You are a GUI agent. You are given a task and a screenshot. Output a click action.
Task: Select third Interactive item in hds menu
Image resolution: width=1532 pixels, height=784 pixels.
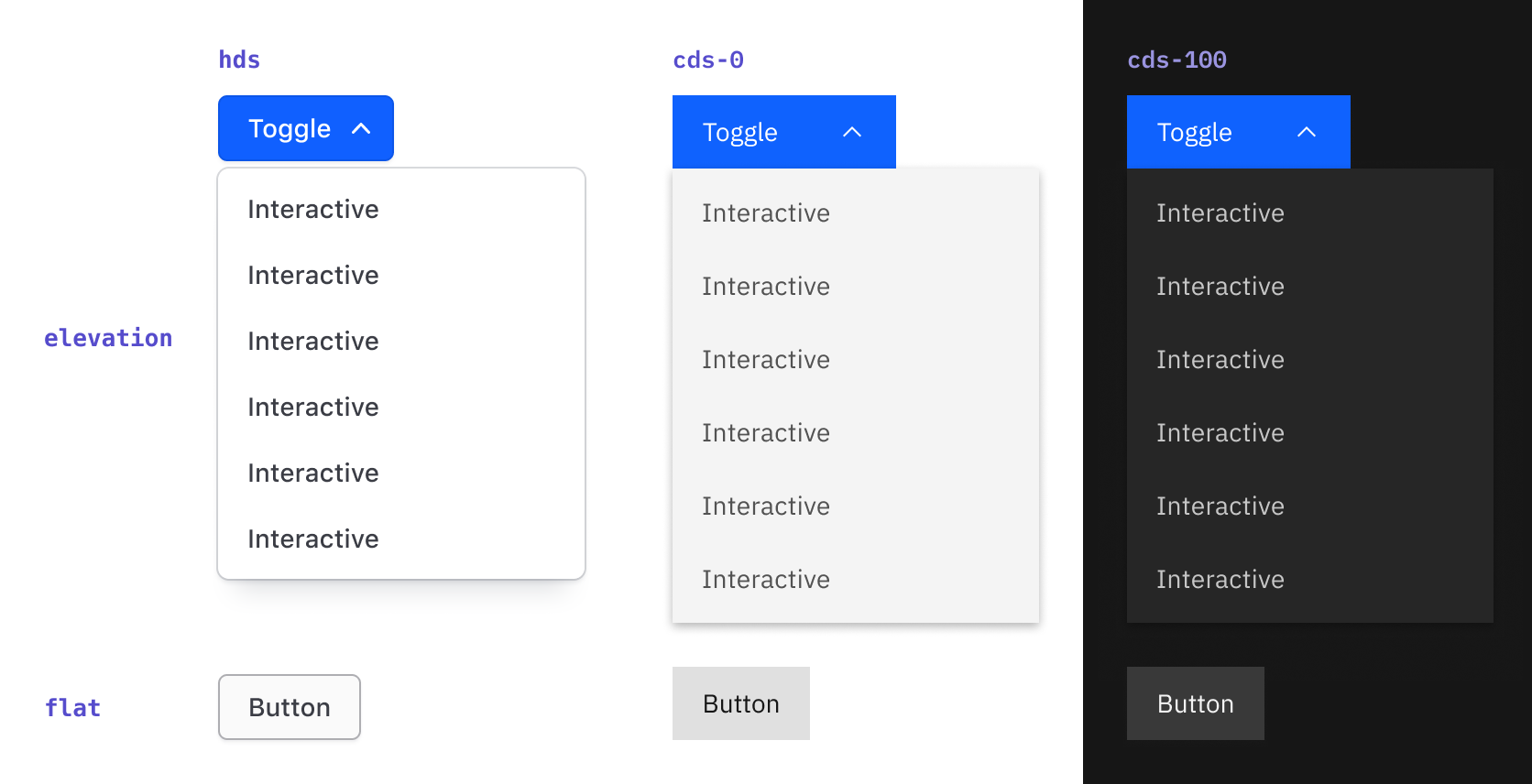(401, 341)
